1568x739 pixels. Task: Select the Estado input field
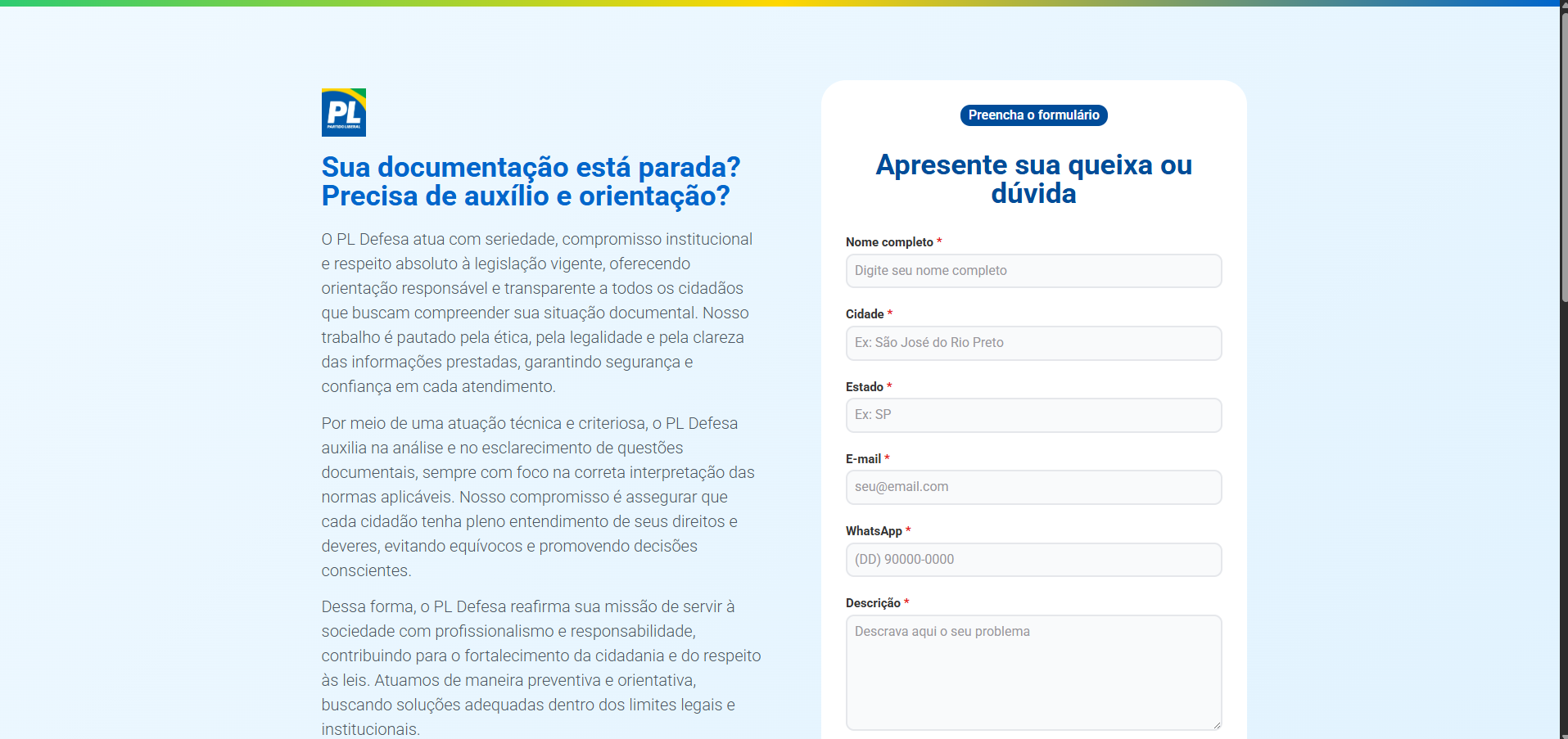1033,415
